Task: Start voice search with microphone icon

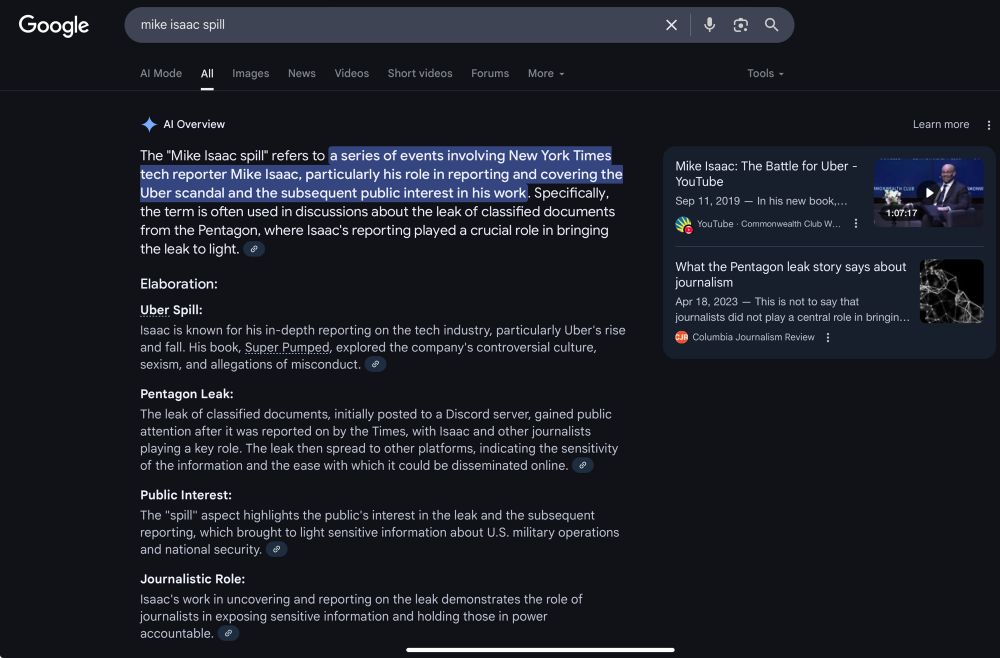Action: click(709, 25)
